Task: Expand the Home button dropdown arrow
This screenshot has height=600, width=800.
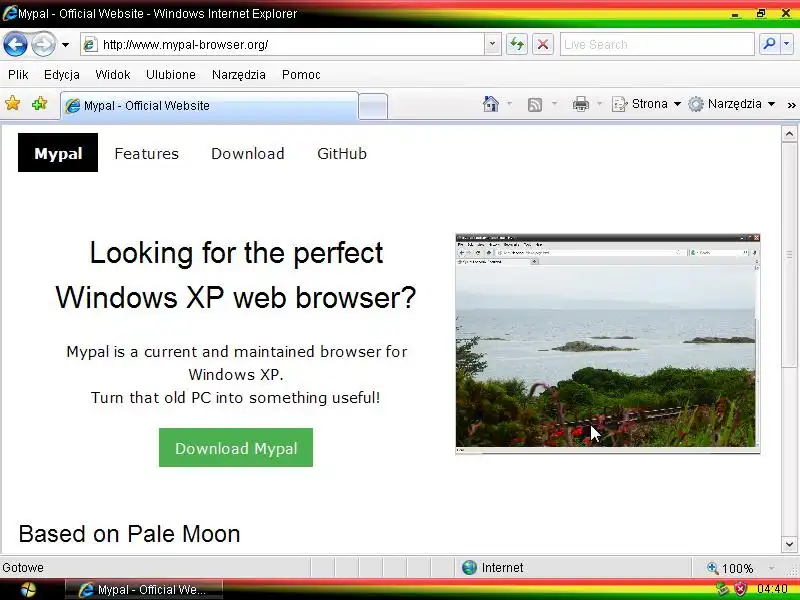Action: [509, 104]
